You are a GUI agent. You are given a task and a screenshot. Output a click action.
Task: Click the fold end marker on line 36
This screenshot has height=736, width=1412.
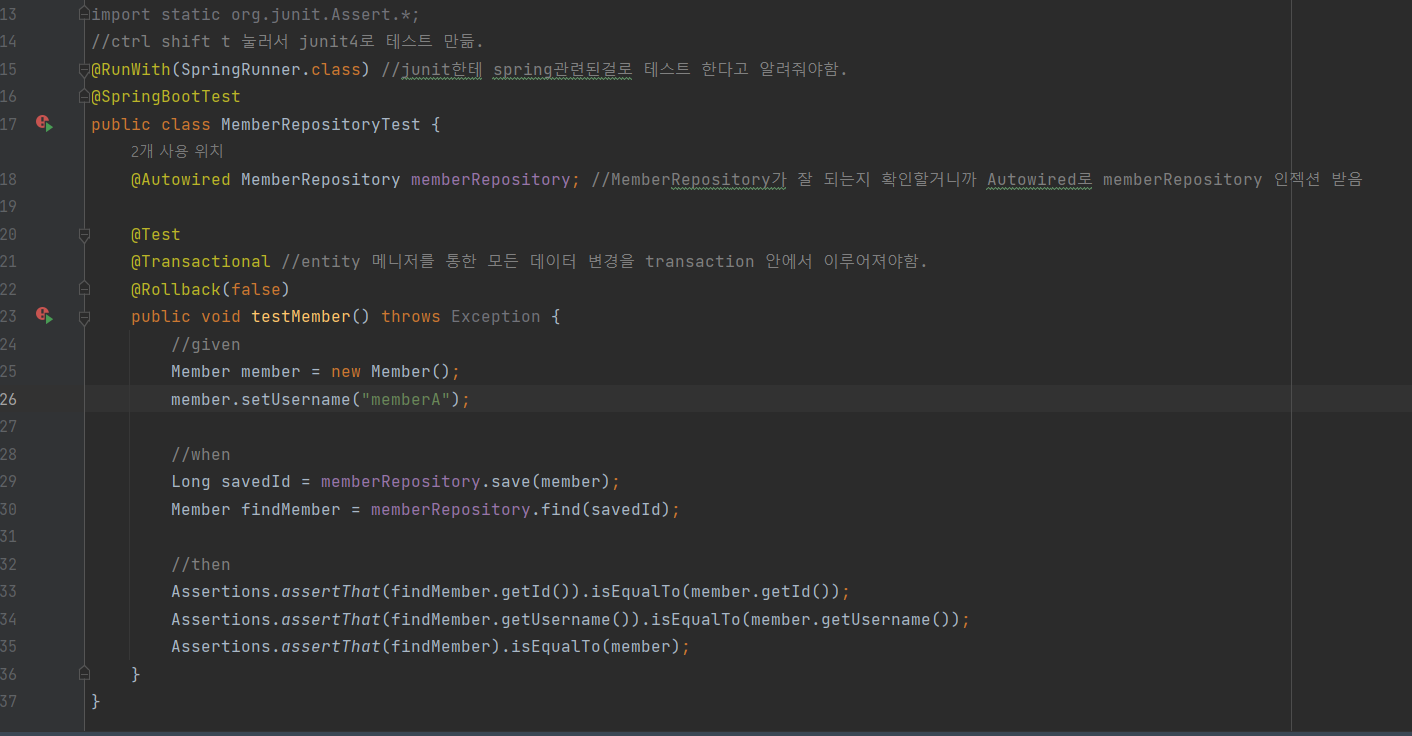tap(85, 674)
